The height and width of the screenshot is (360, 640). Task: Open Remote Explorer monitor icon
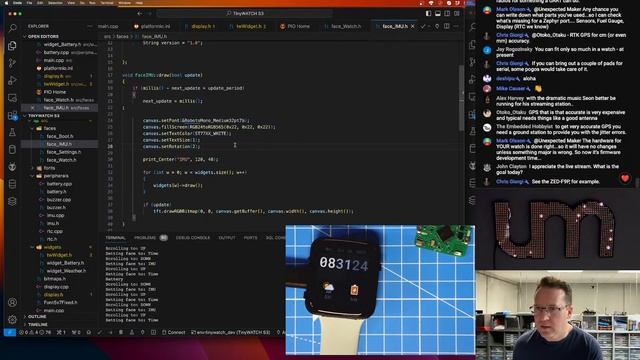[x=12, y=98]
